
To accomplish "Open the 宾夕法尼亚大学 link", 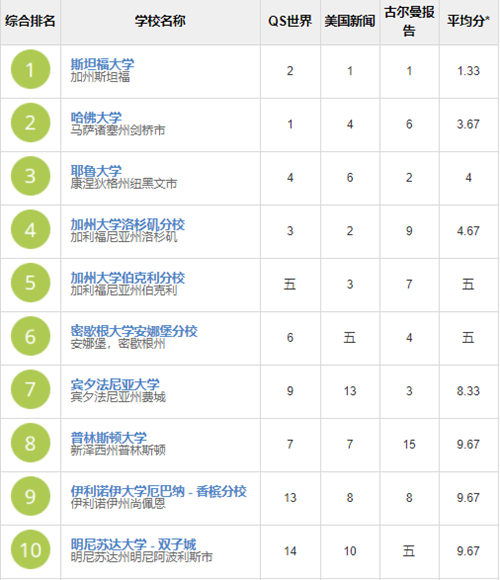I will 115,384.
